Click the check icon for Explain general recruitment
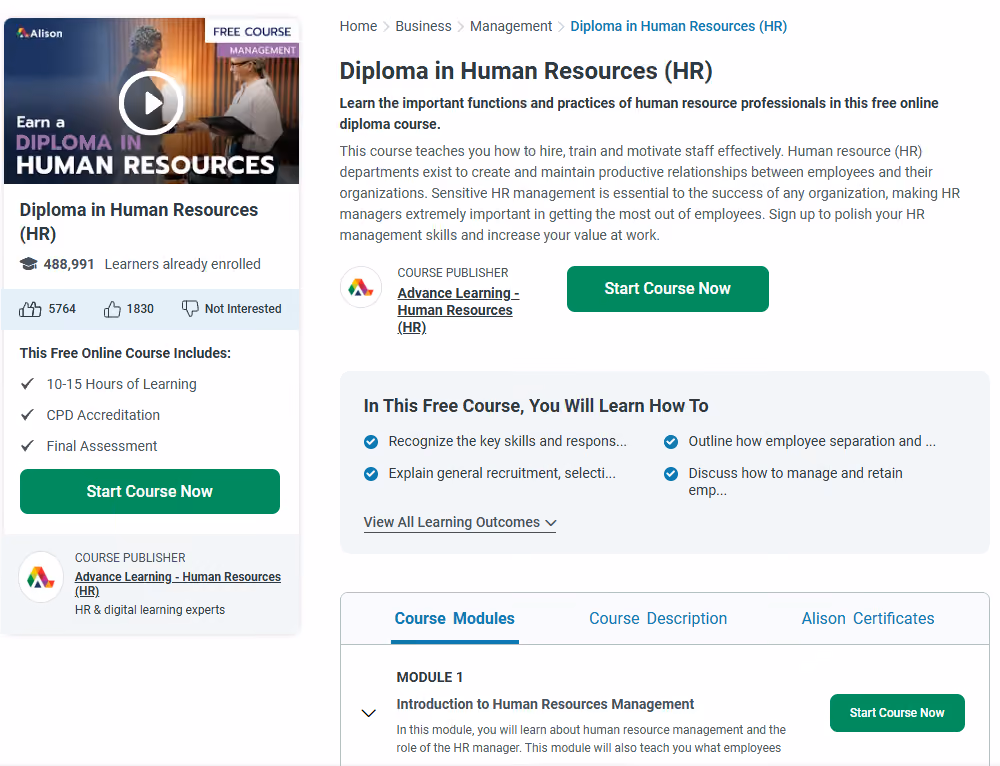Viewport: 1000px width, 766px height. coord(371,474)
